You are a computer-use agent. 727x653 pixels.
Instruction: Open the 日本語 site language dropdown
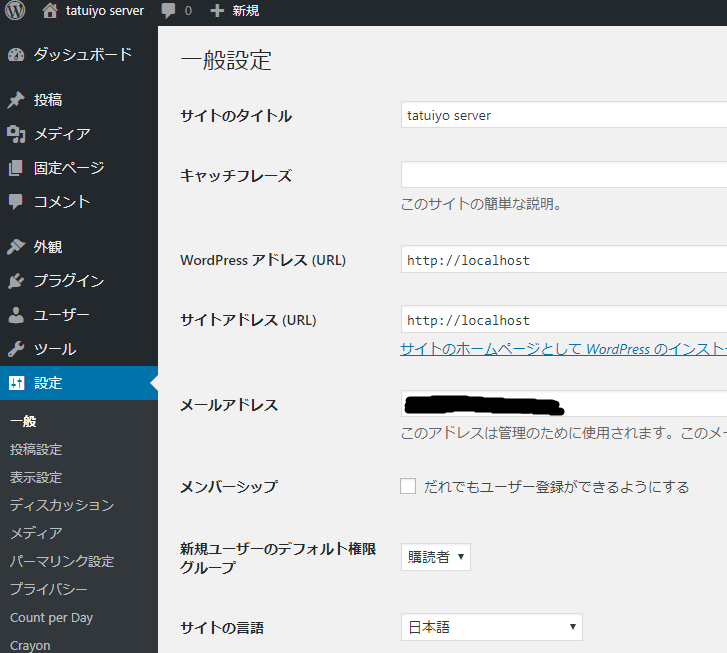(491, 627)
